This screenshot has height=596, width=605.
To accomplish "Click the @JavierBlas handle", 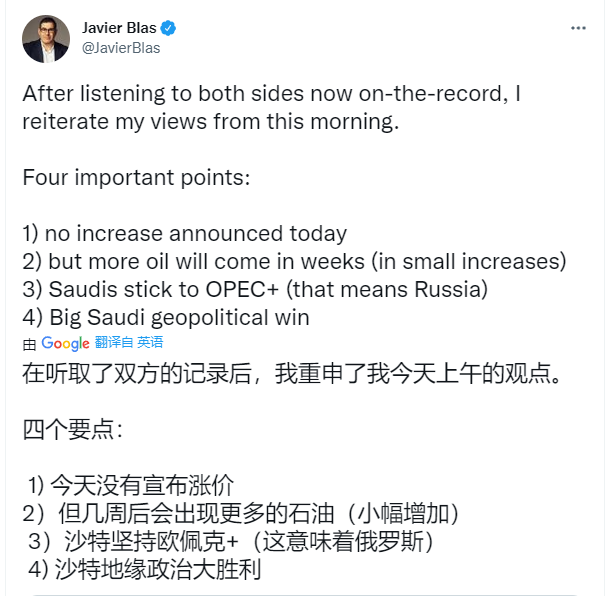I will [x=121, y=47].
